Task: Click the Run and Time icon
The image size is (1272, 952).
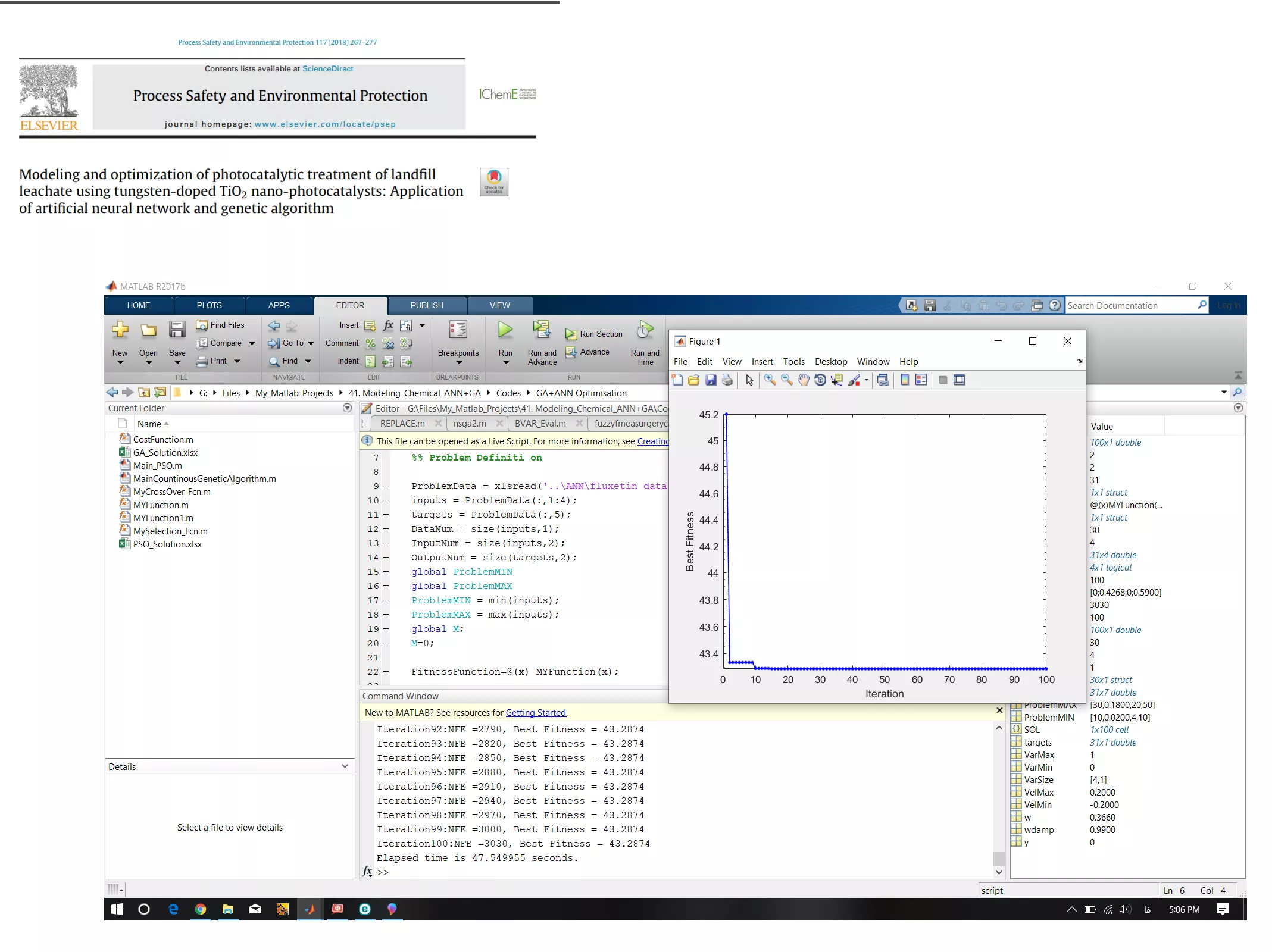Action: (645, 330)
